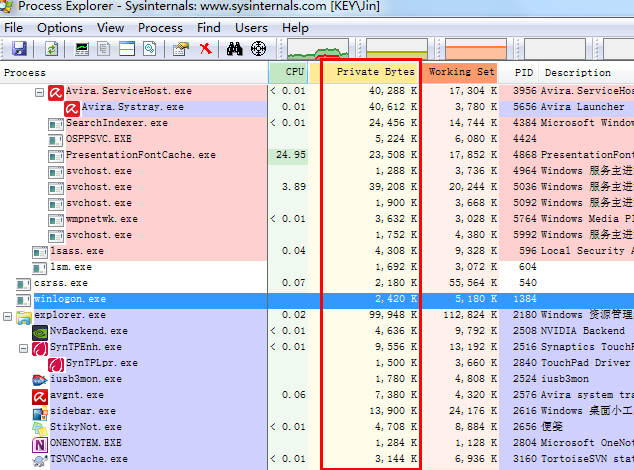Sort by the CPU column header
The height and width of the screenshot is (470, 634).
tap(288, 72)
